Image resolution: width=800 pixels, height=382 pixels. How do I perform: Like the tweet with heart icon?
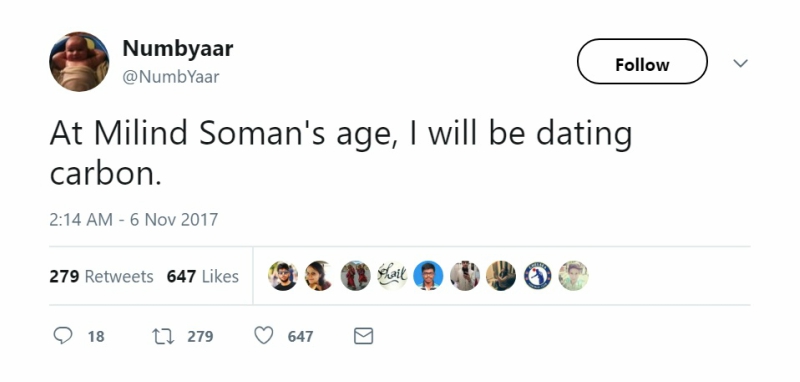point(264,336)
